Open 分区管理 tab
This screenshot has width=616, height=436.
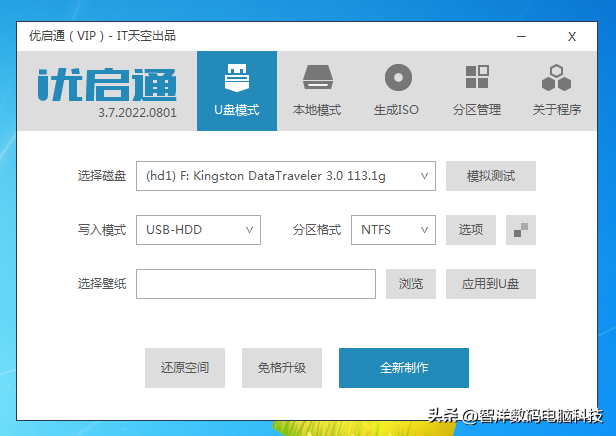[x=477, y=91]
